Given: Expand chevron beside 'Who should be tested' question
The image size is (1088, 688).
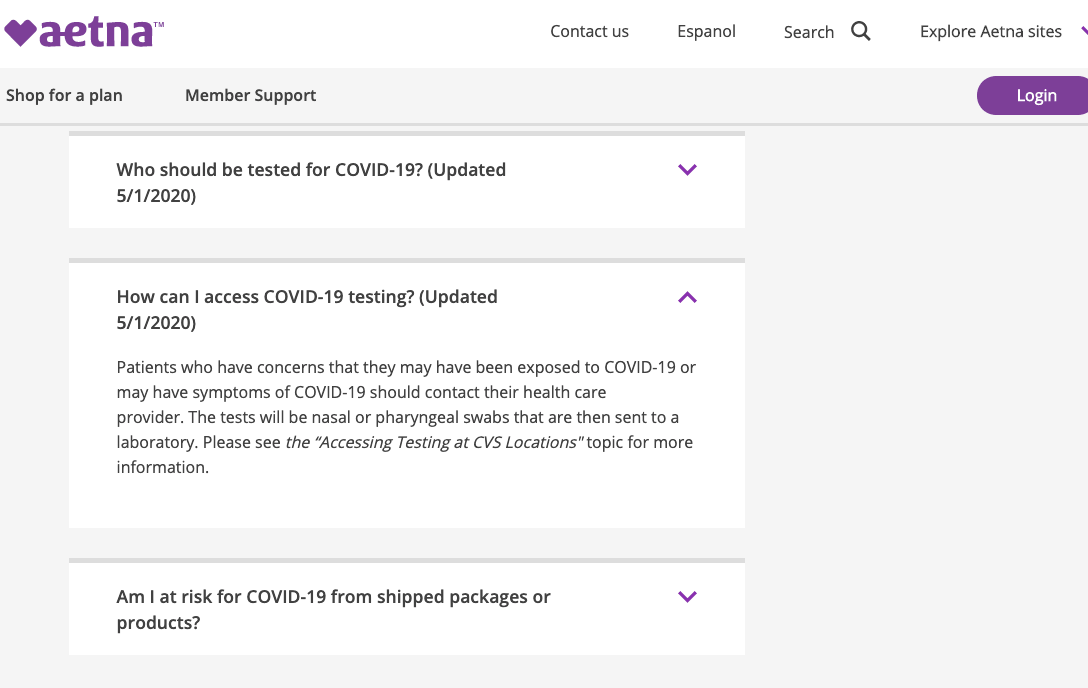Looking at the screenshot, I should pyautogui.click(x=687, y=170).
